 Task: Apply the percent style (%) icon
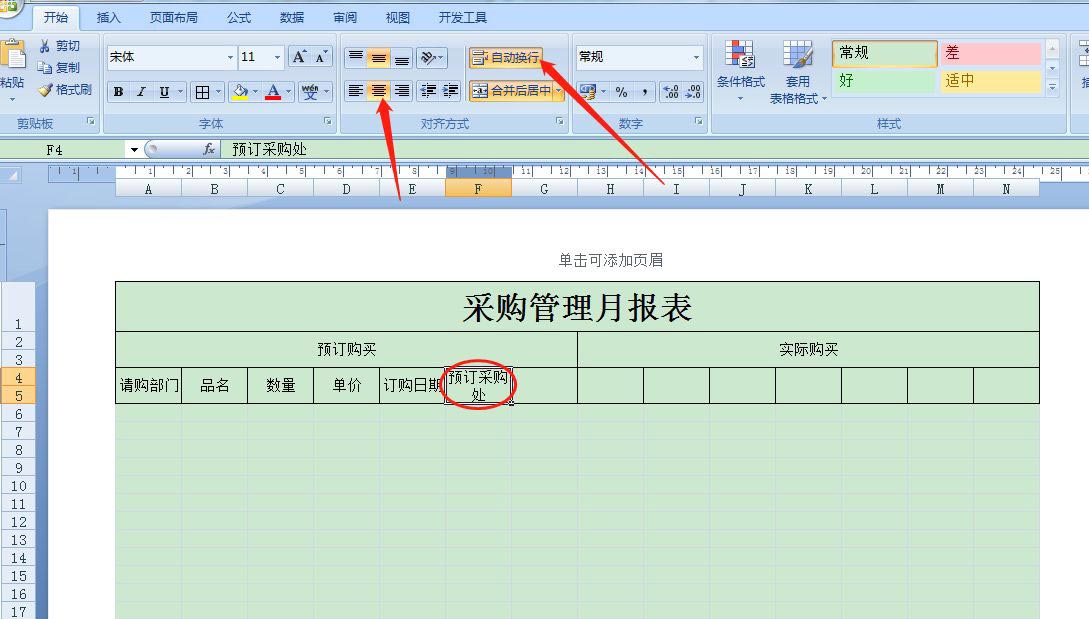tap(622, 92)
